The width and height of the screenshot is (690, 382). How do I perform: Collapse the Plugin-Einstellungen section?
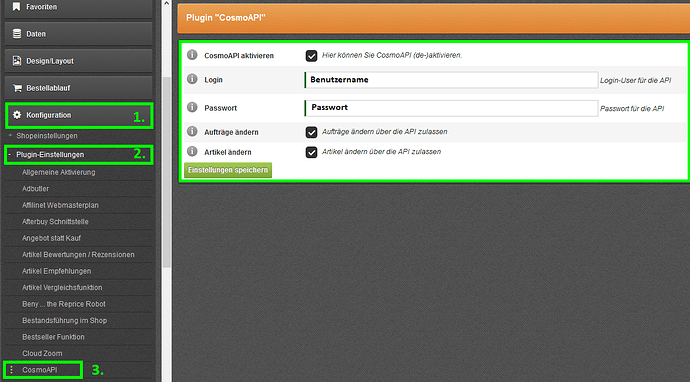(9, 154)
